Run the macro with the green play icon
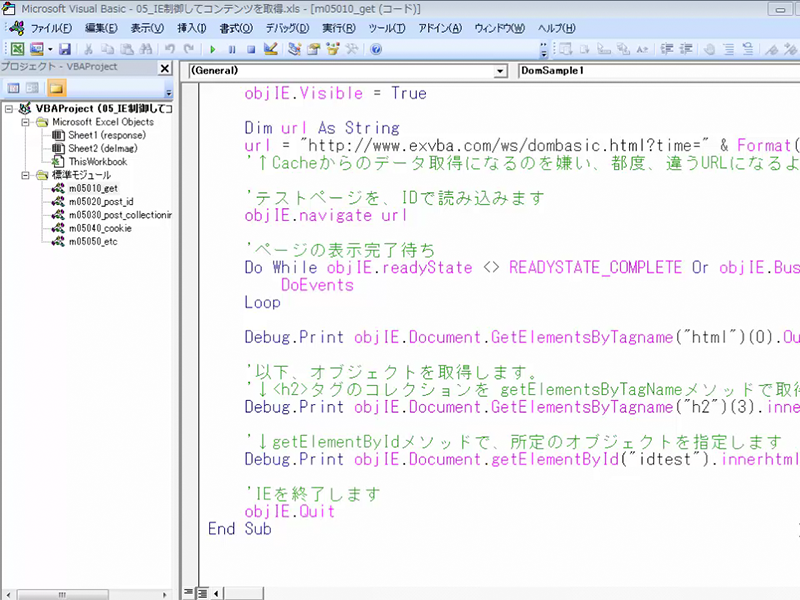The image size is (800, 600). click(x=213, y=48)
